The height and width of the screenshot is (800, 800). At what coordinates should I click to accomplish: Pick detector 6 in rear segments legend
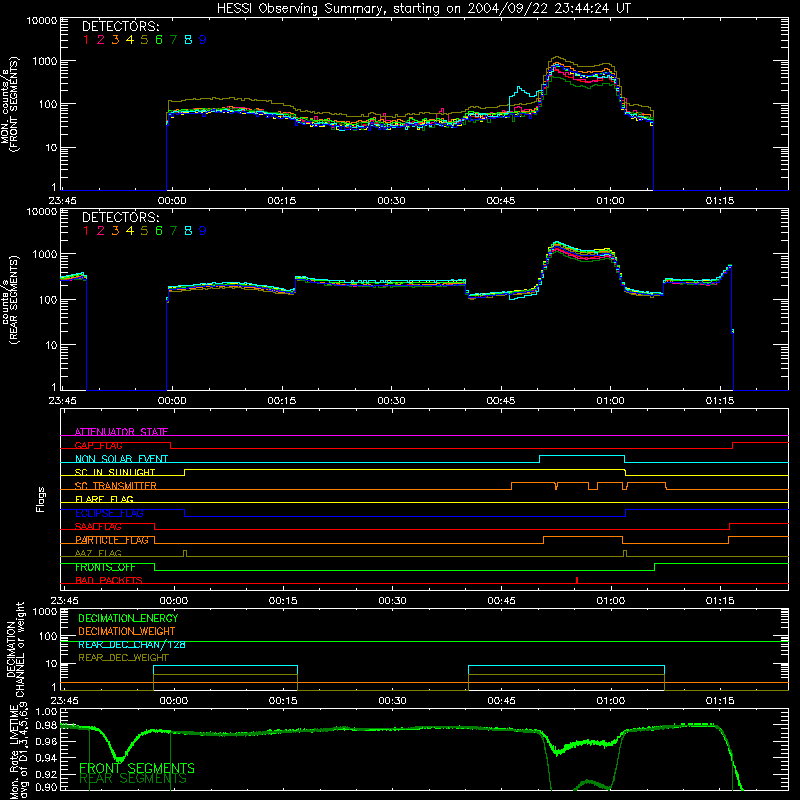pos(159,231)
